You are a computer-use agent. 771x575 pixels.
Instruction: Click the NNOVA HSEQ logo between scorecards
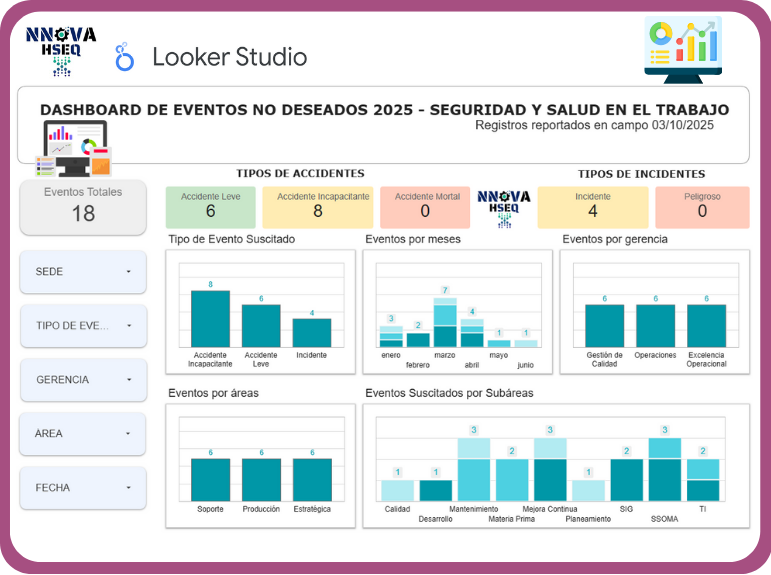[x=505, y=207]
